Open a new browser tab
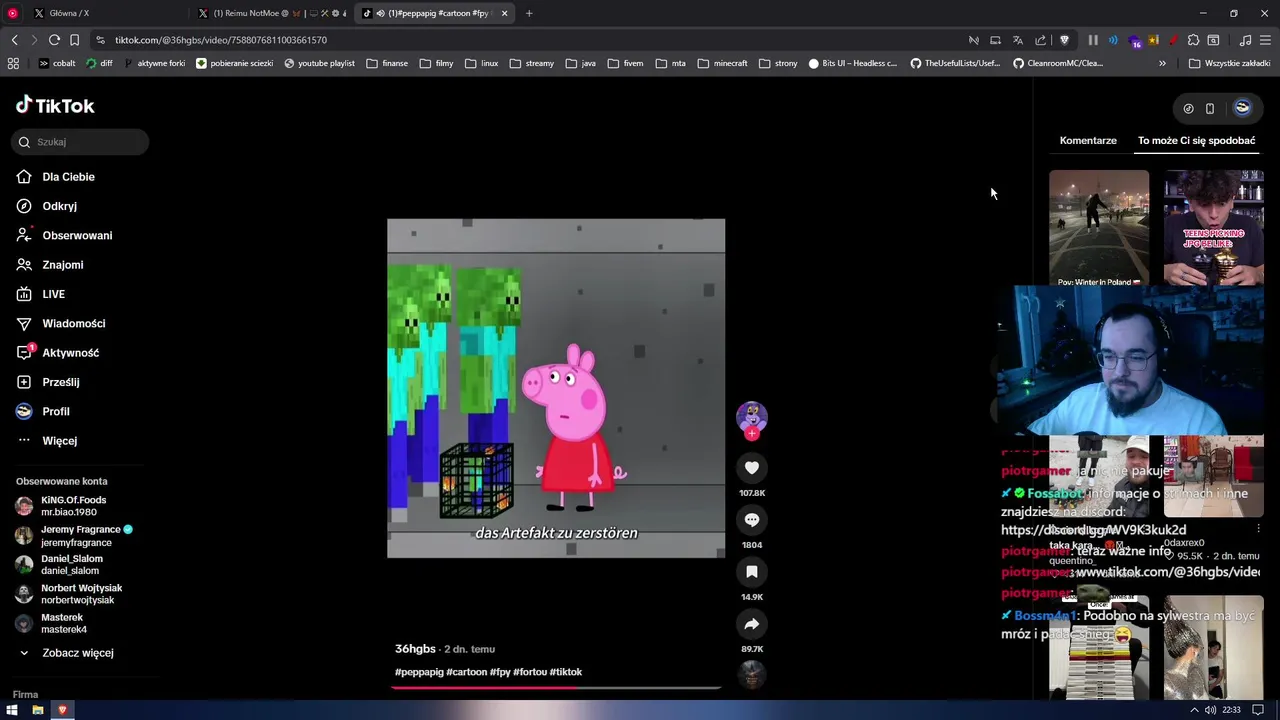 point(529,13)
